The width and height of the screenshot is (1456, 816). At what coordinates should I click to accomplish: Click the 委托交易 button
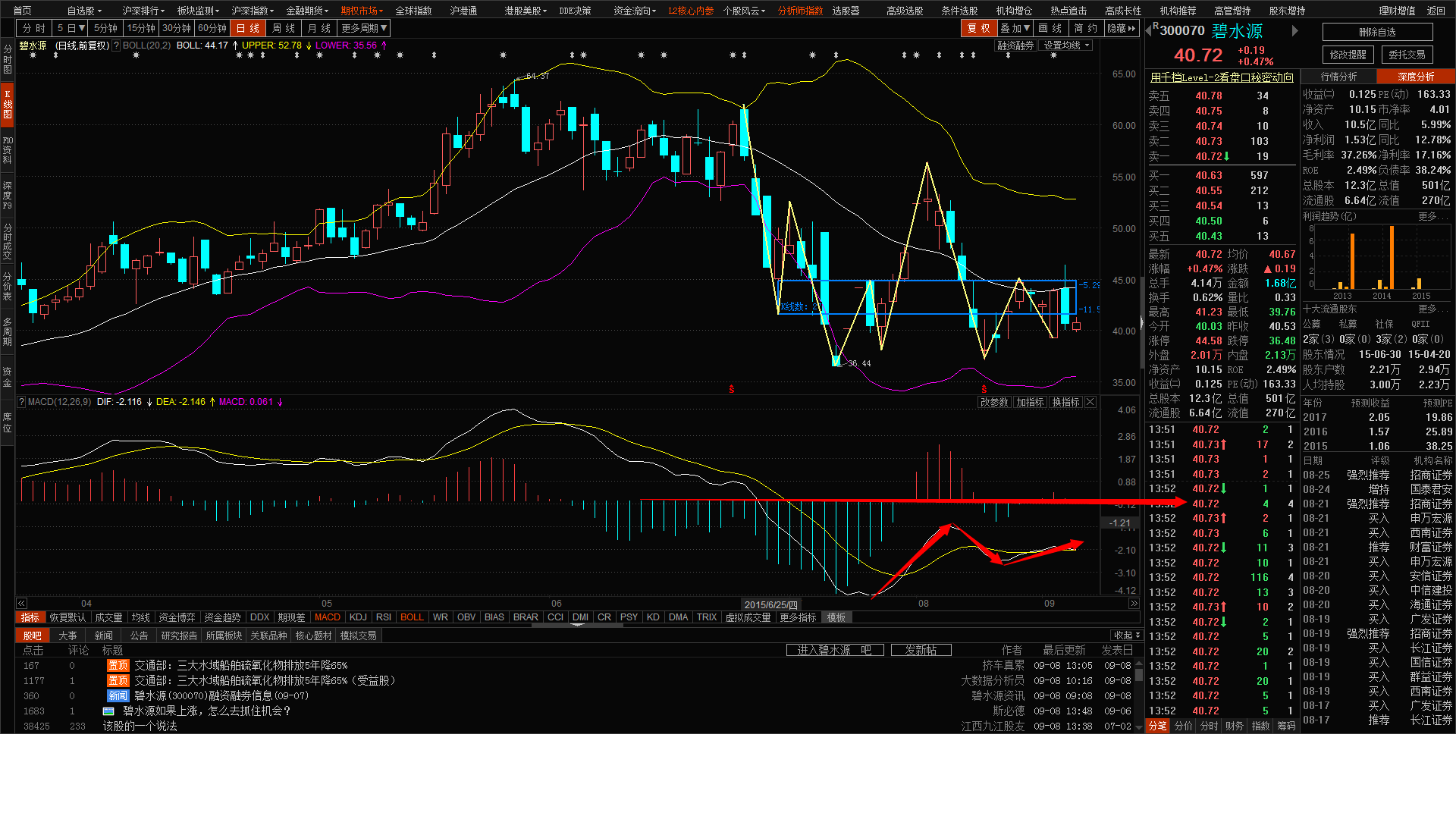pyautogui.click(x=1407, y=55)
